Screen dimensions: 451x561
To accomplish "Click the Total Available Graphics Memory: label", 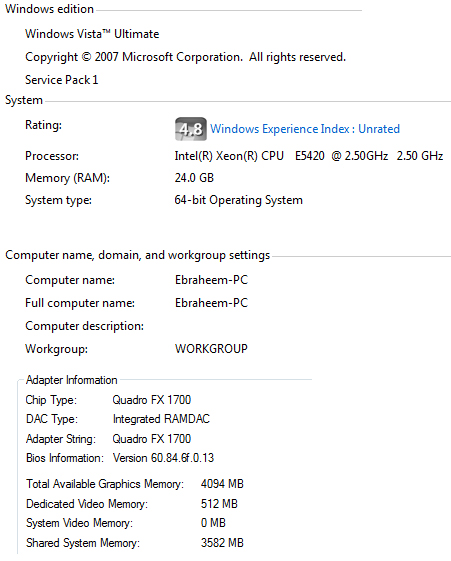I will (x=105, y=484).
